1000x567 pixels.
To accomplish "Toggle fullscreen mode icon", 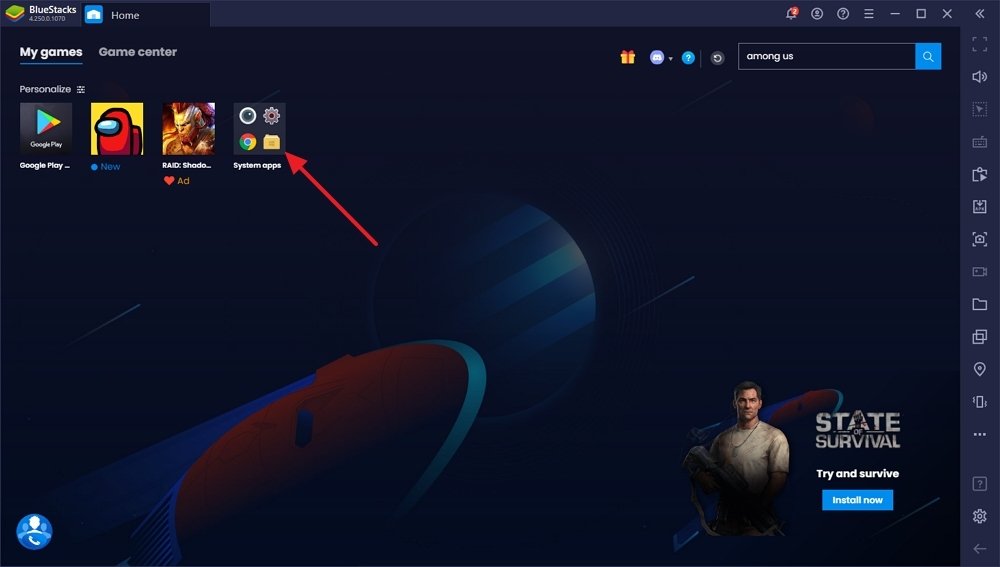I will coord(980,44).
